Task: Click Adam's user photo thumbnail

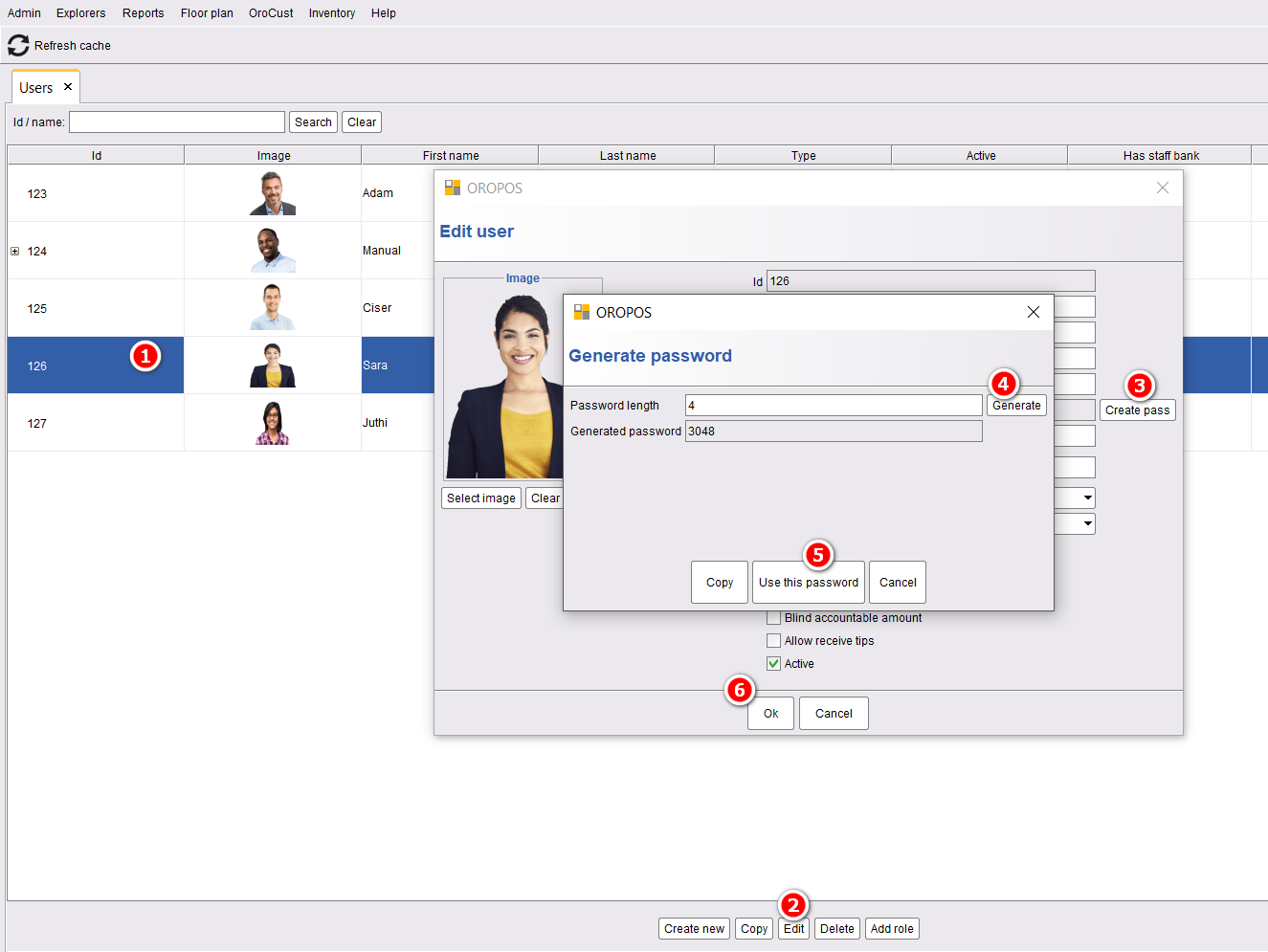Action: (x=273, y=193)
